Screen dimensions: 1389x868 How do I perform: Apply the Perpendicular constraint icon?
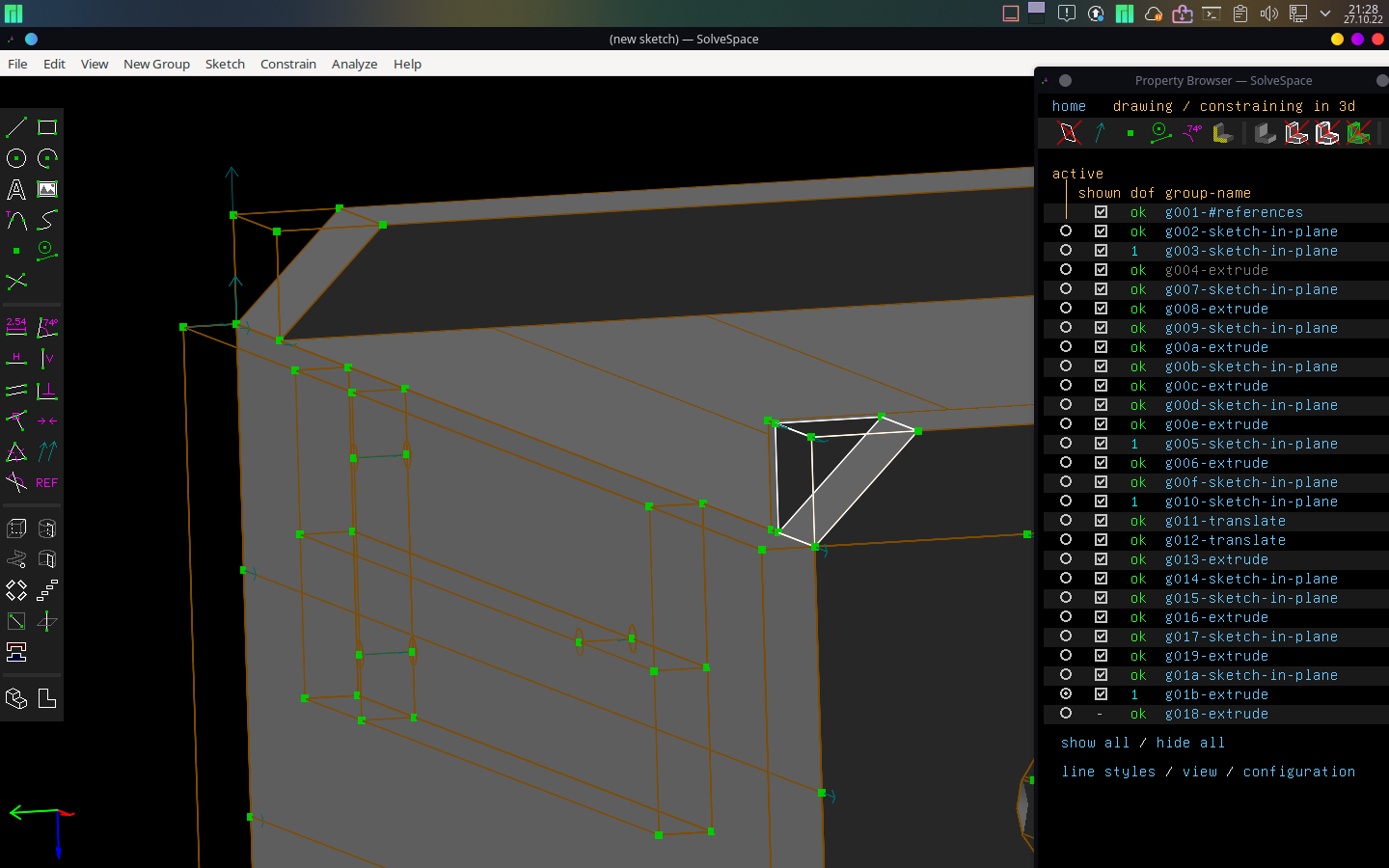click(47, 391)
